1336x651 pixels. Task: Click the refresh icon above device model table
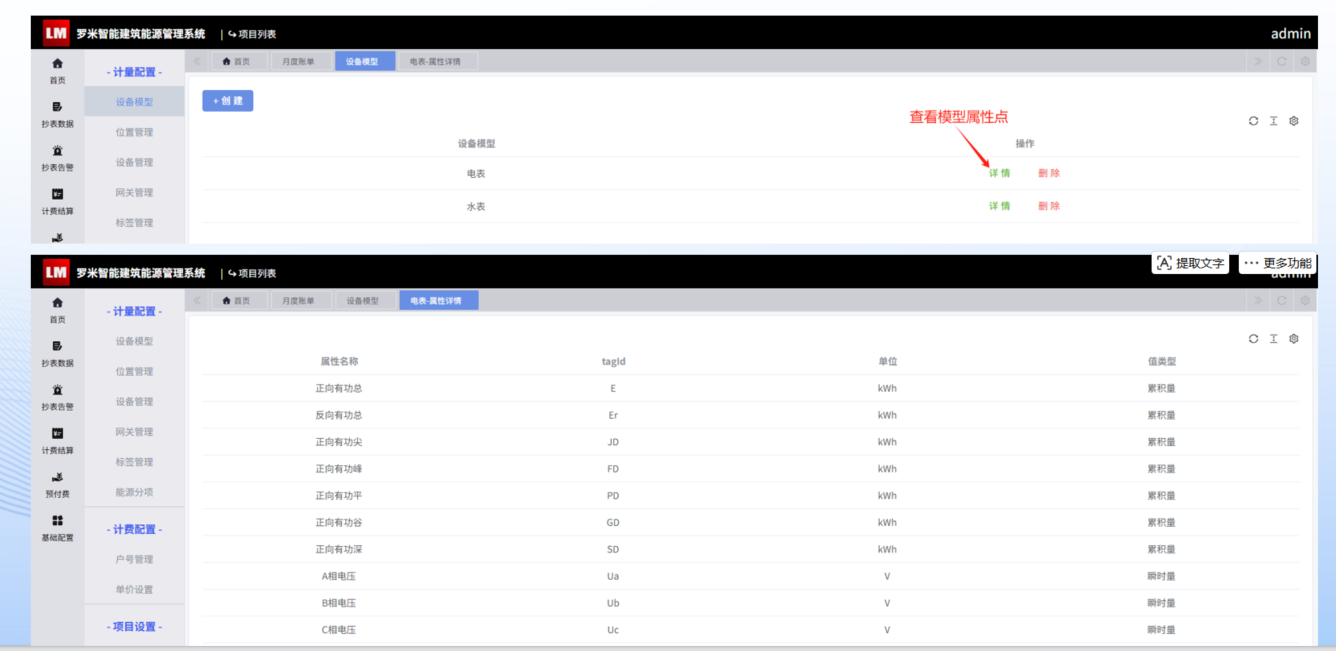coord(1253,121)
